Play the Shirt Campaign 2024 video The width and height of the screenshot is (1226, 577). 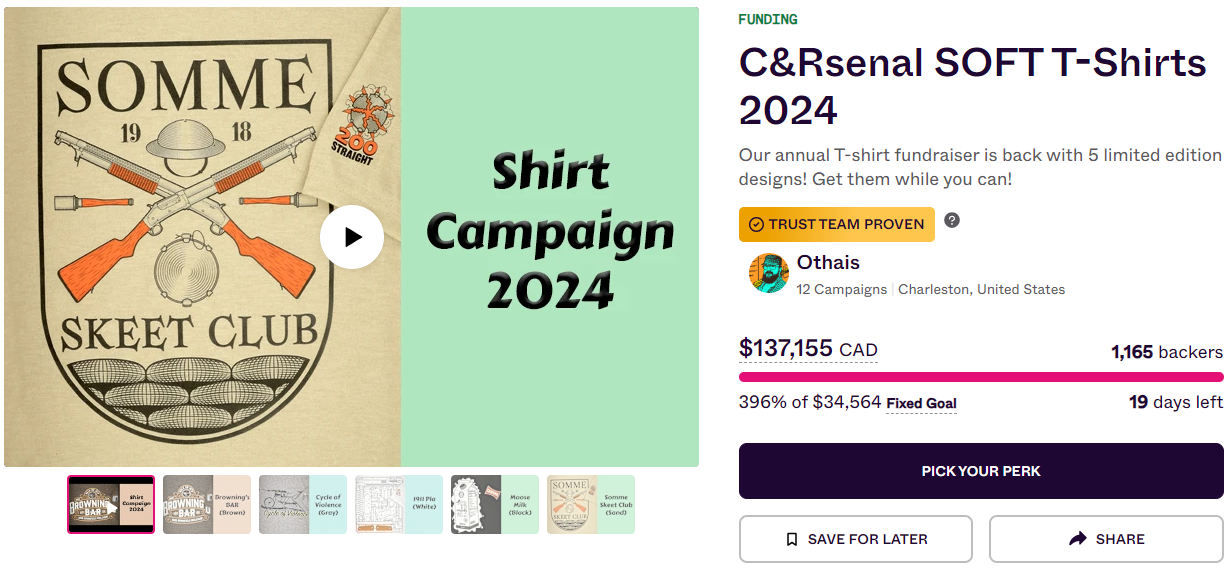351,237
